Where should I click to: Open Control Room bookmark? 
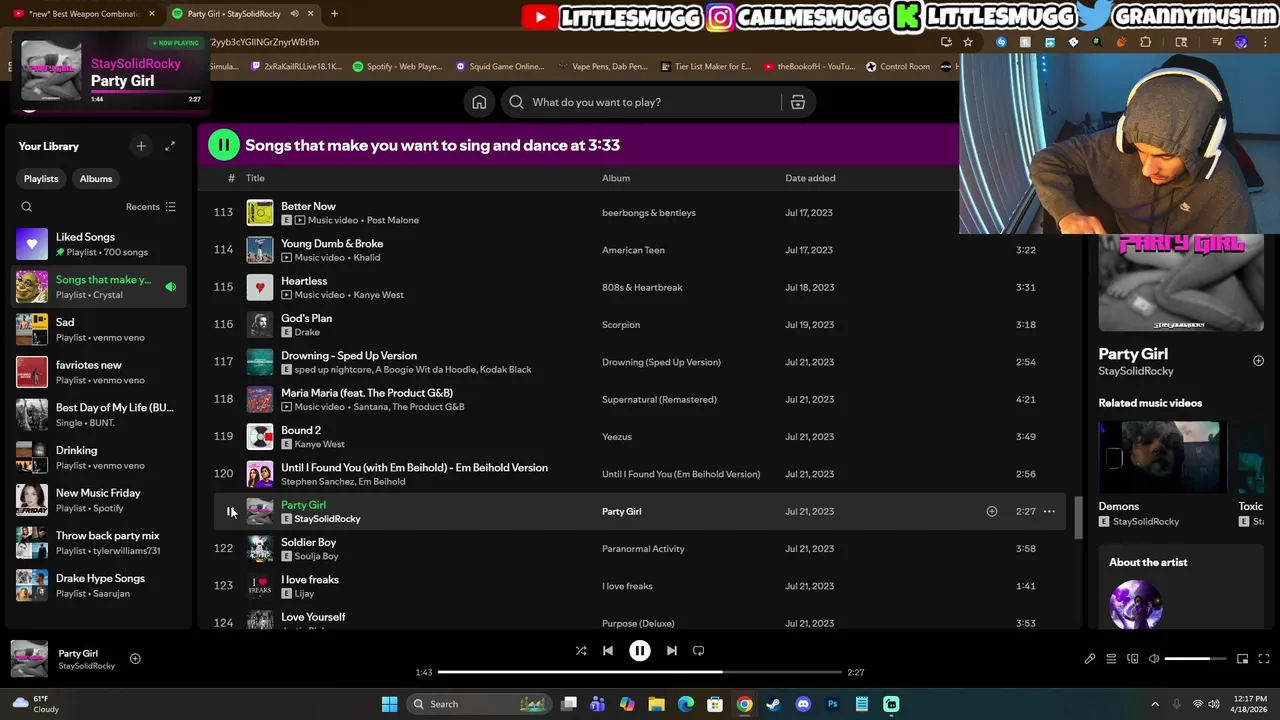coord(898,66)
